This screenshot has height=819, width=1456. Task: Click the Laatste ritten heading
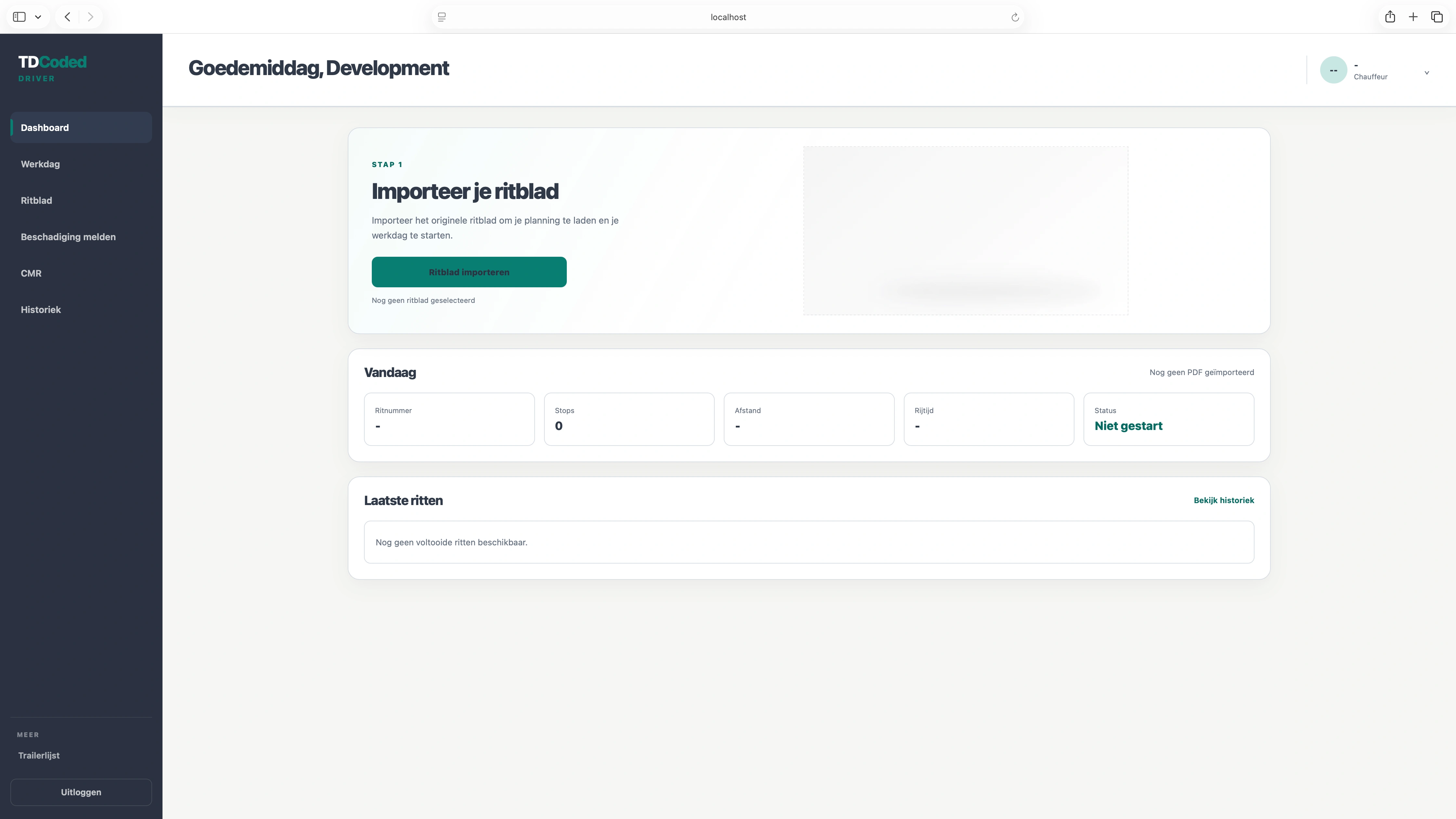[x=404, y=501]
